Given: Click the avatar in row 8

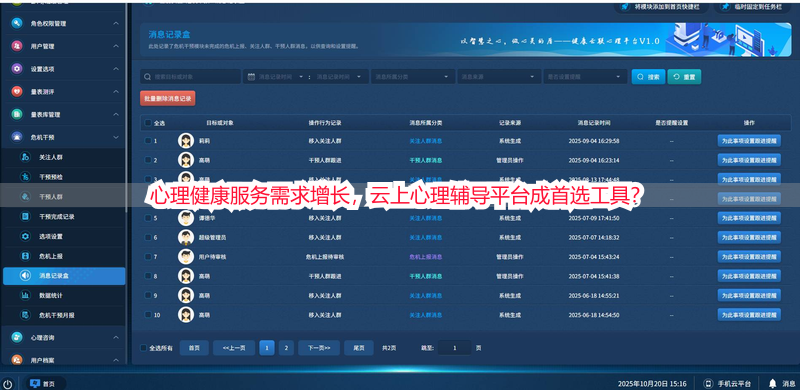Looking at the screenshot, I should click(186, 276).
